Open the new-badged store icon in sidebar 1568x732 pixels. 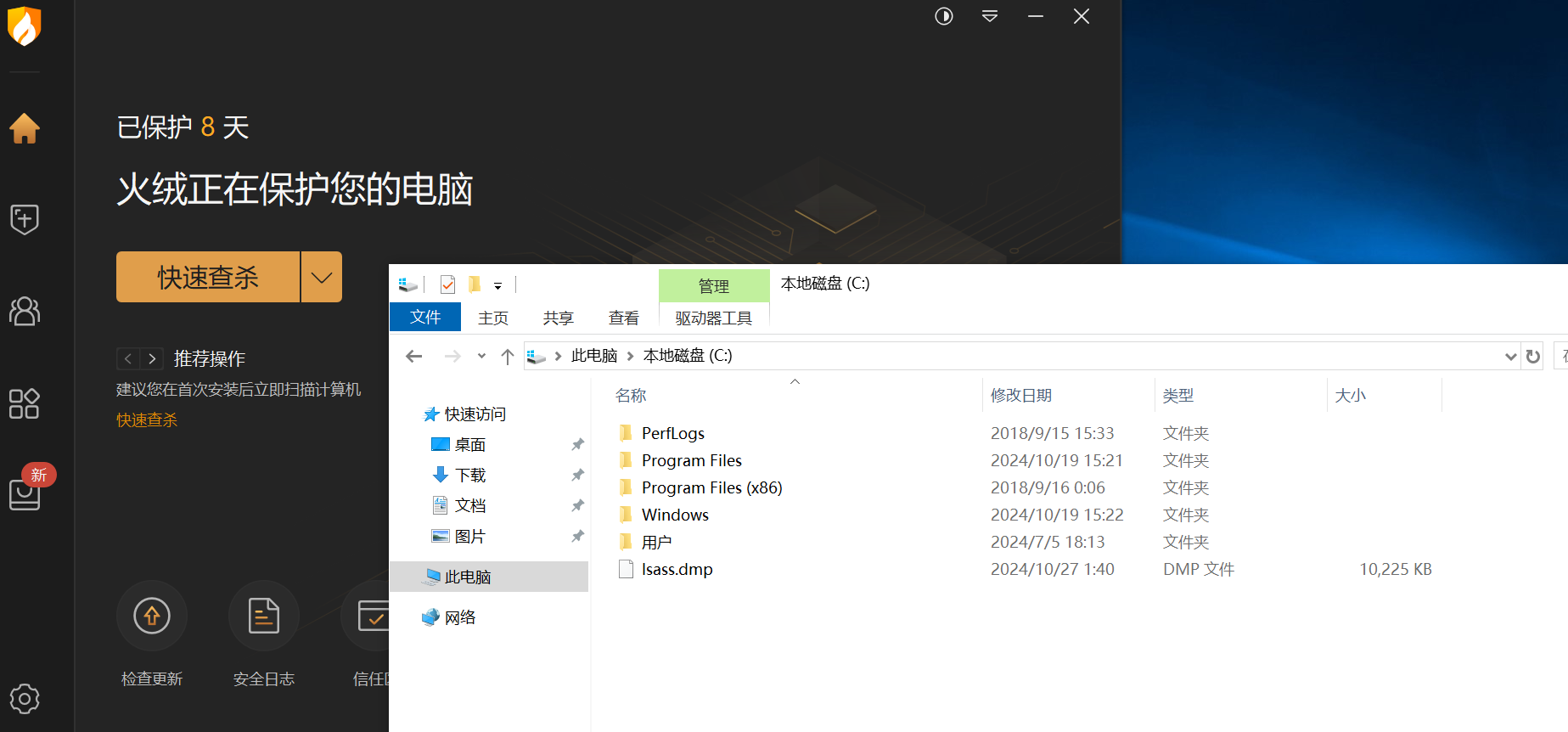tap(25, 494)
